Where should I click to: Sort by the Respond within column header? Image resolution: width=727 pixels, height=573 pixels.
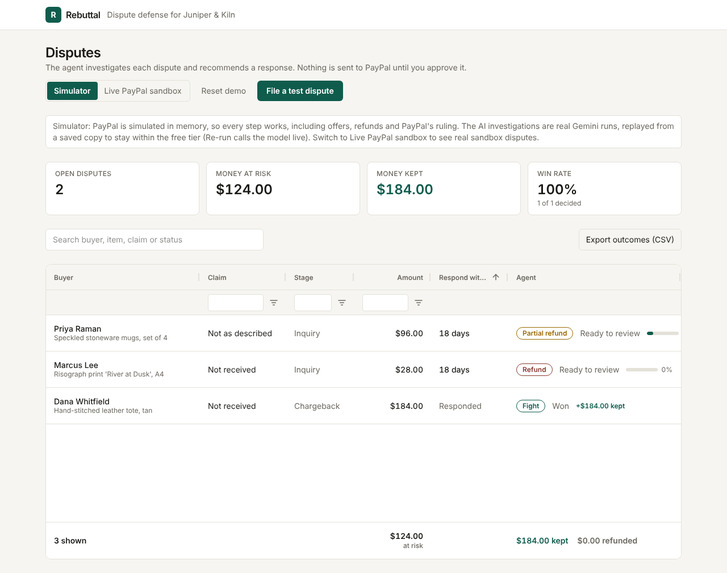(x=462, y=277)
